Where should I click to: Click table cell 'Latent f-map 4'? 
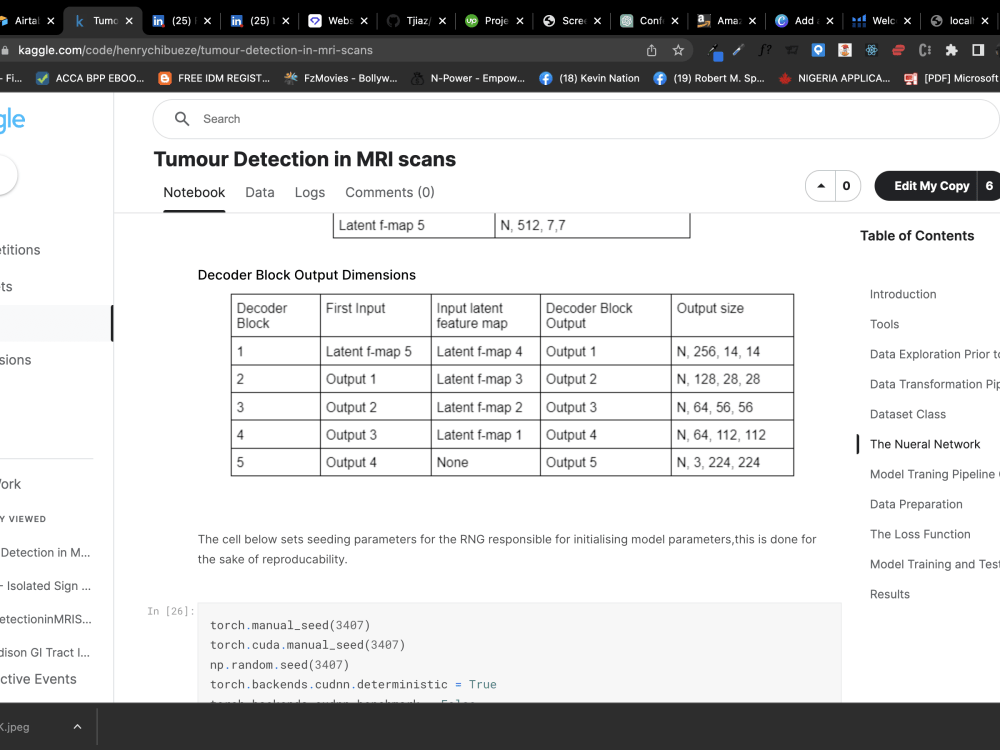coord(485,351)
